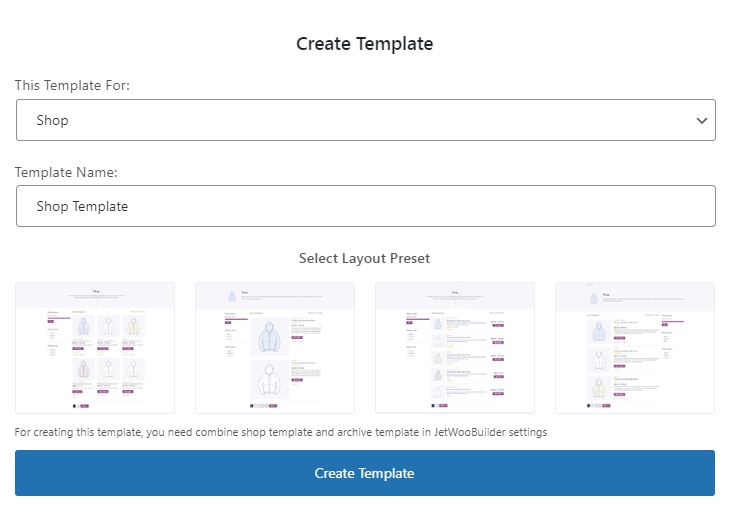Click the Template Name input field
Screen dimensions: 730x520
365,206
